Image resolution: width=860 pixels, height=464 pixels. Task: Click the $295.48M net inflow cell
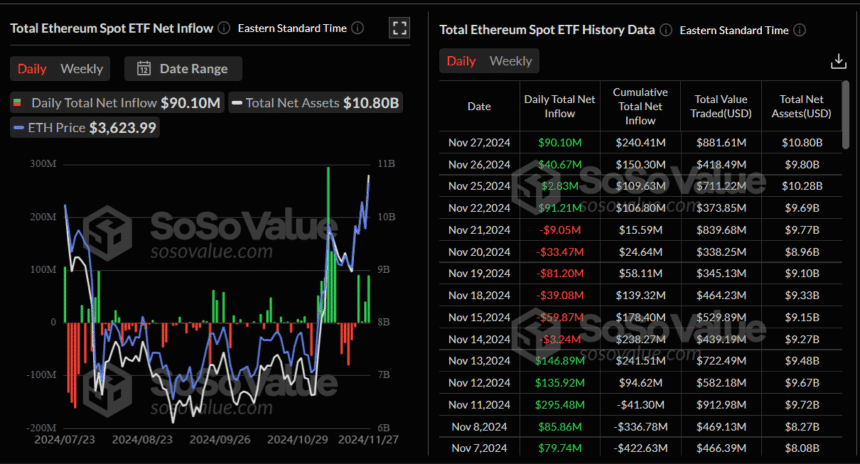coord(559,405)
